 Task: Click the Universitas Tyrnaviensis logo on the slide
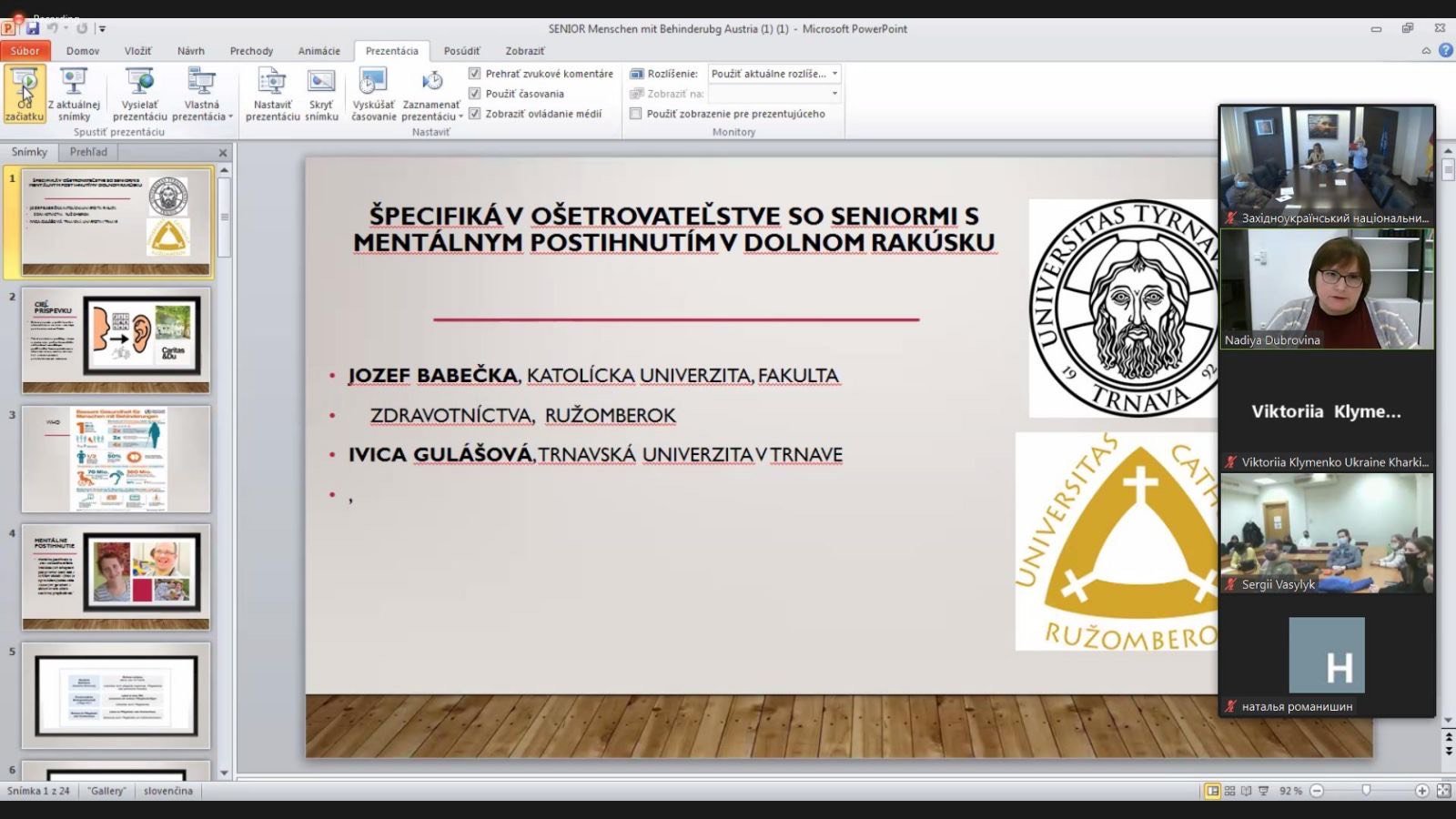[x=1124, y=308]
